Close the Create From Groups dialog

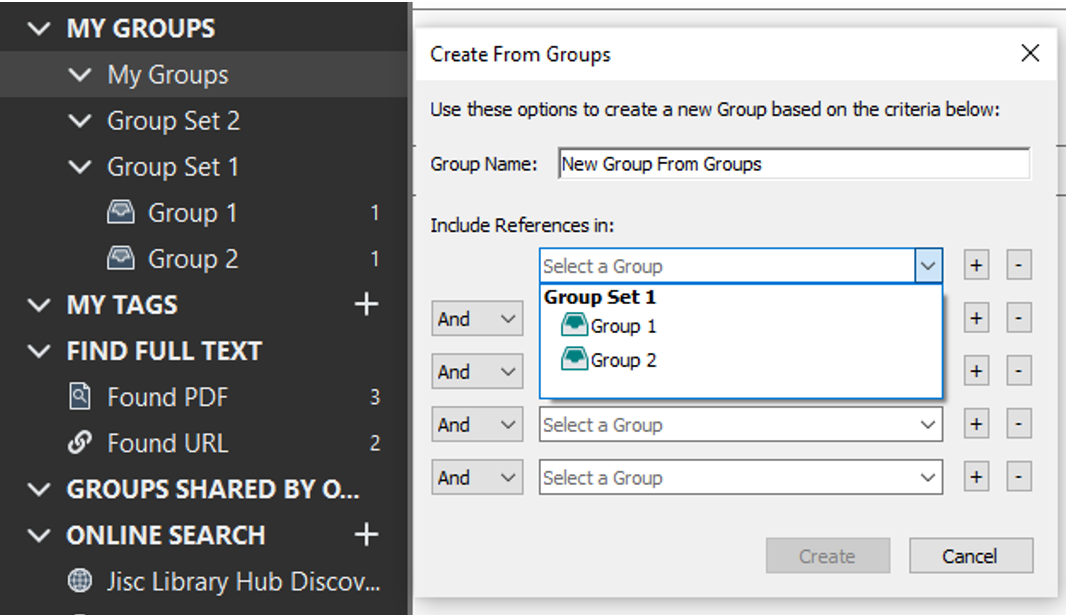click(1030, 53)
